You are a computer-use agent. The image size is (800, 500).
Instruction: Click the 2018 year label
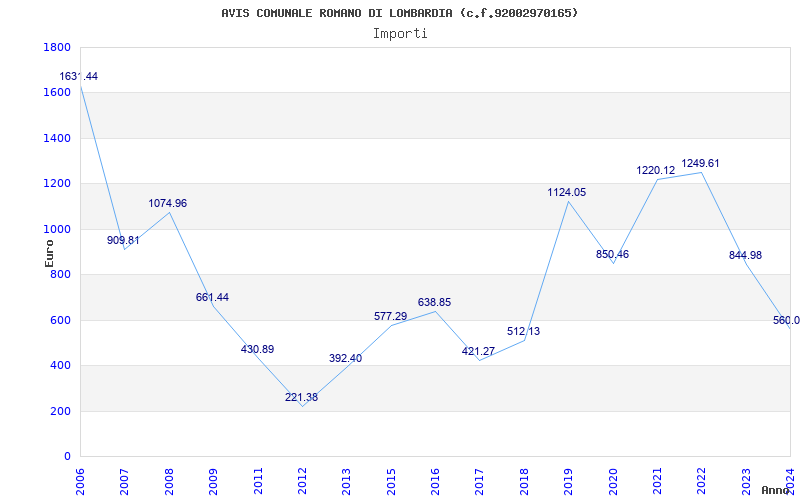[x=524, y=482]
